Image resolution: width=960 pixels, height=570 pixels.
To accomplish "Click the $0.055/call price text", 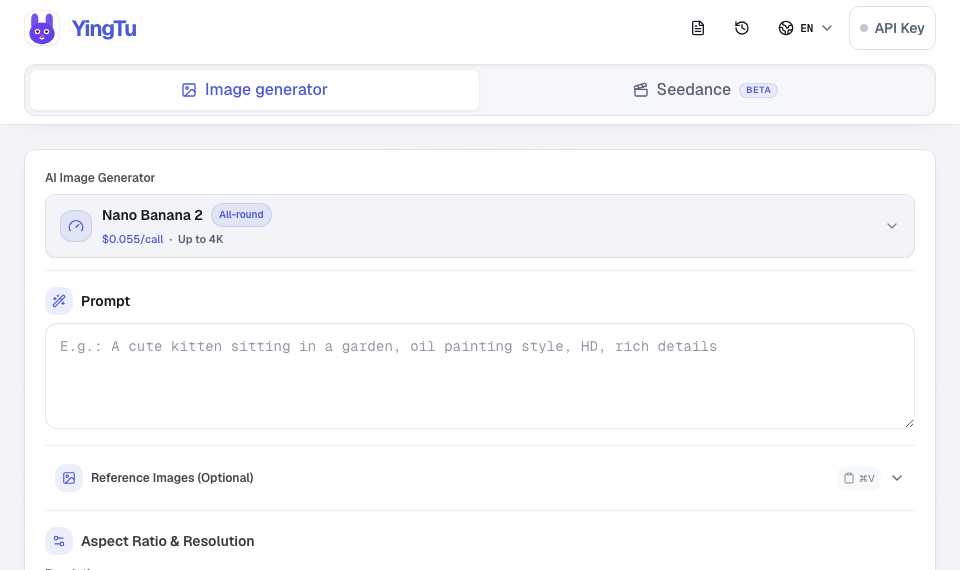I will tap(133, 239).
